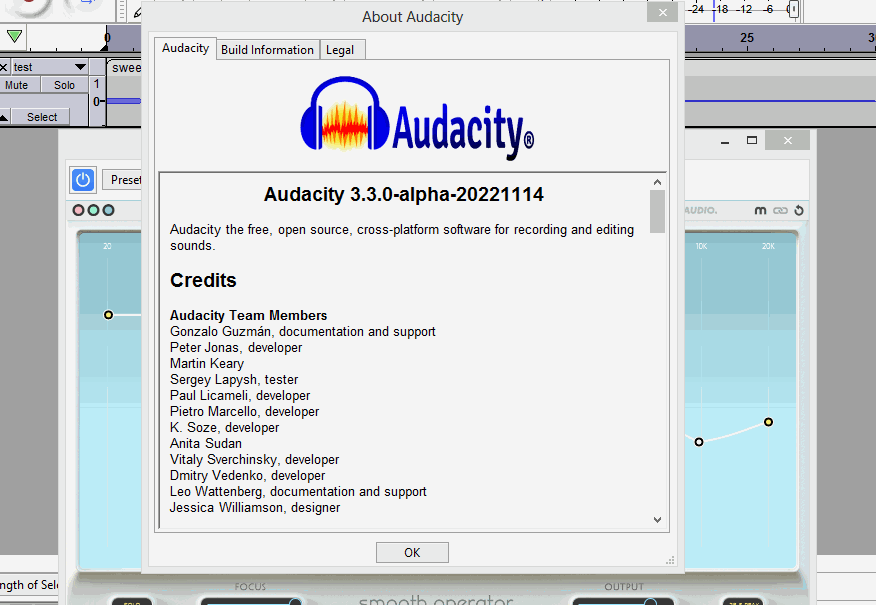Close the test track with X
Screen dimensions: 876x605
pyautogui.click(x=4, y=67)
